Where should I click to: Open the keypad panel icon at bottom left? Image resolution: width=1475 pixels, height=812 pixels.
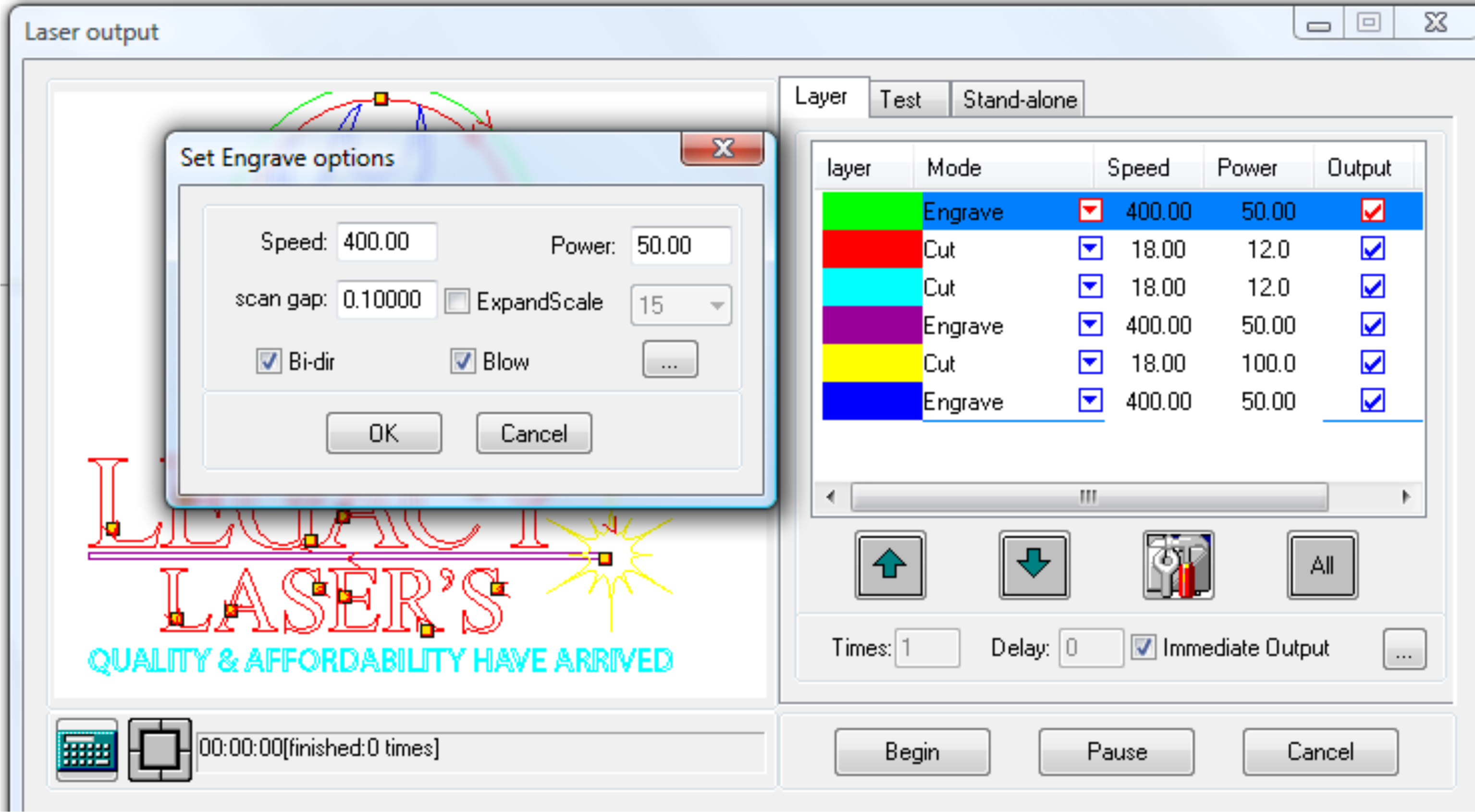point(87,750)
